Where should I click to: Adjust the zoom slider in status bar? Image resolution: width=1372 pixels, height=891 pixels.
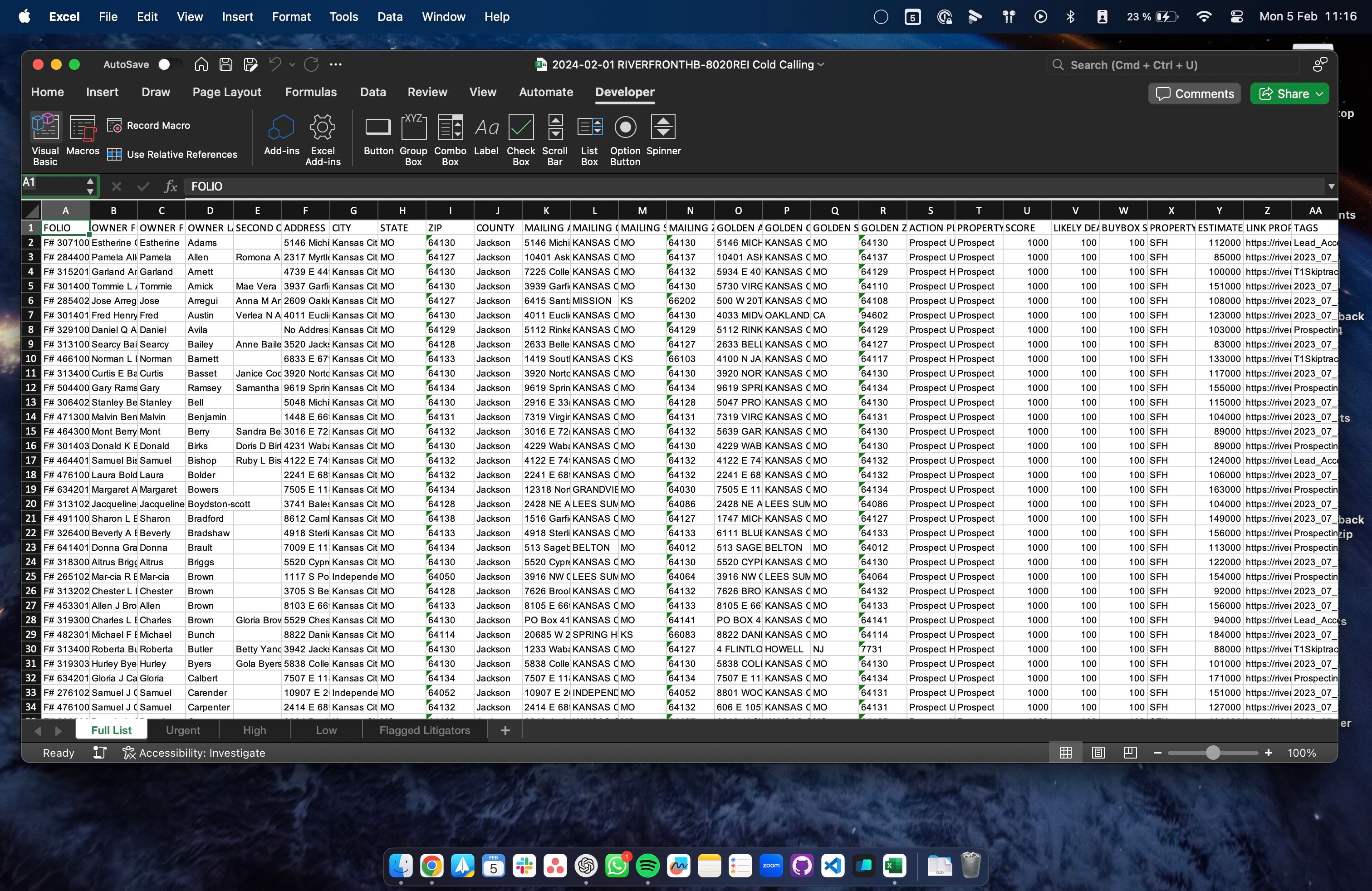click(x=1213, y=753)
